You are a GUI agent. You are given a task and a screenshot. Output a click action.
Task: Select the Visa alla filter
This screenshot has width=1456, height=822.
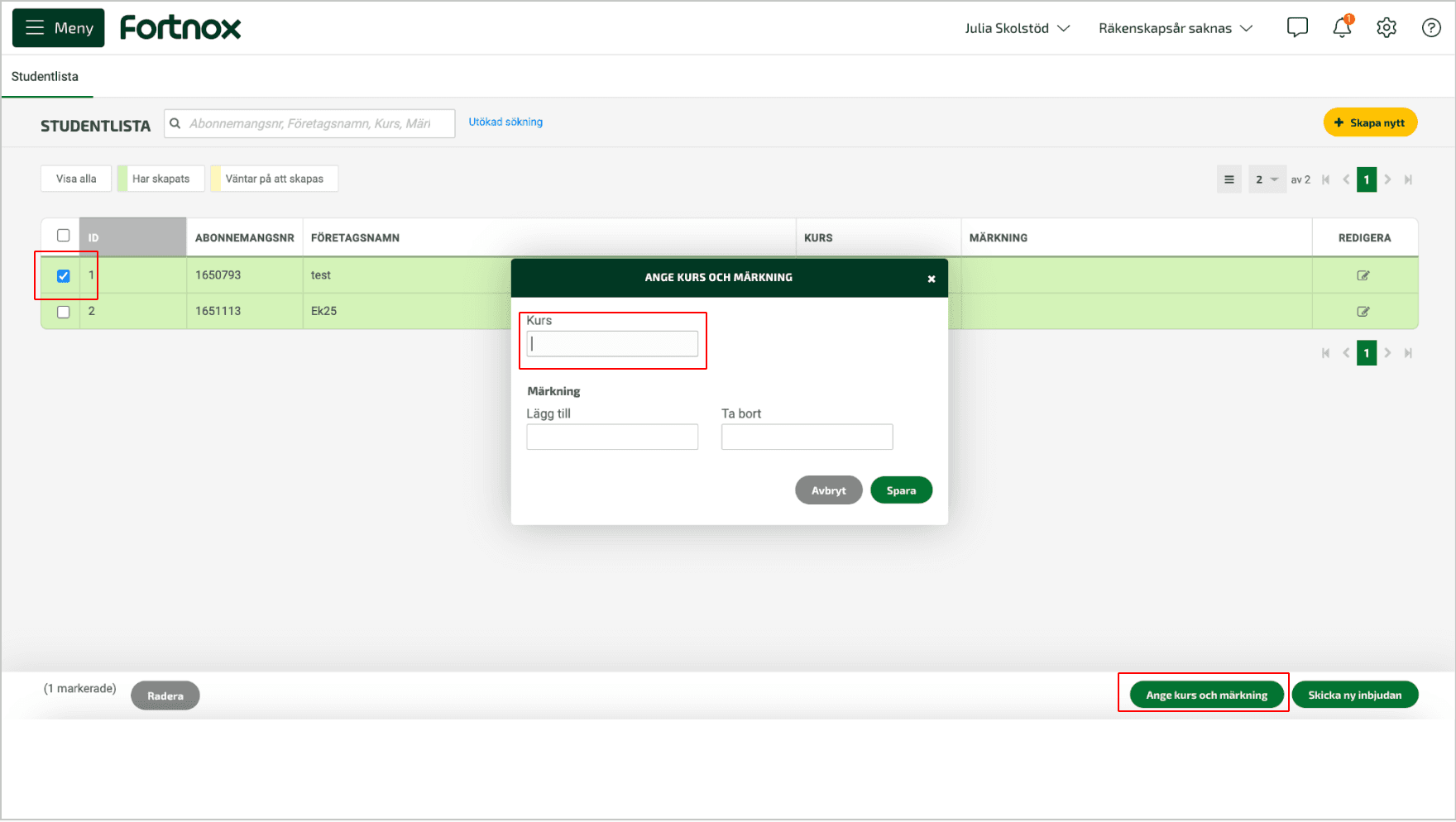76,179
